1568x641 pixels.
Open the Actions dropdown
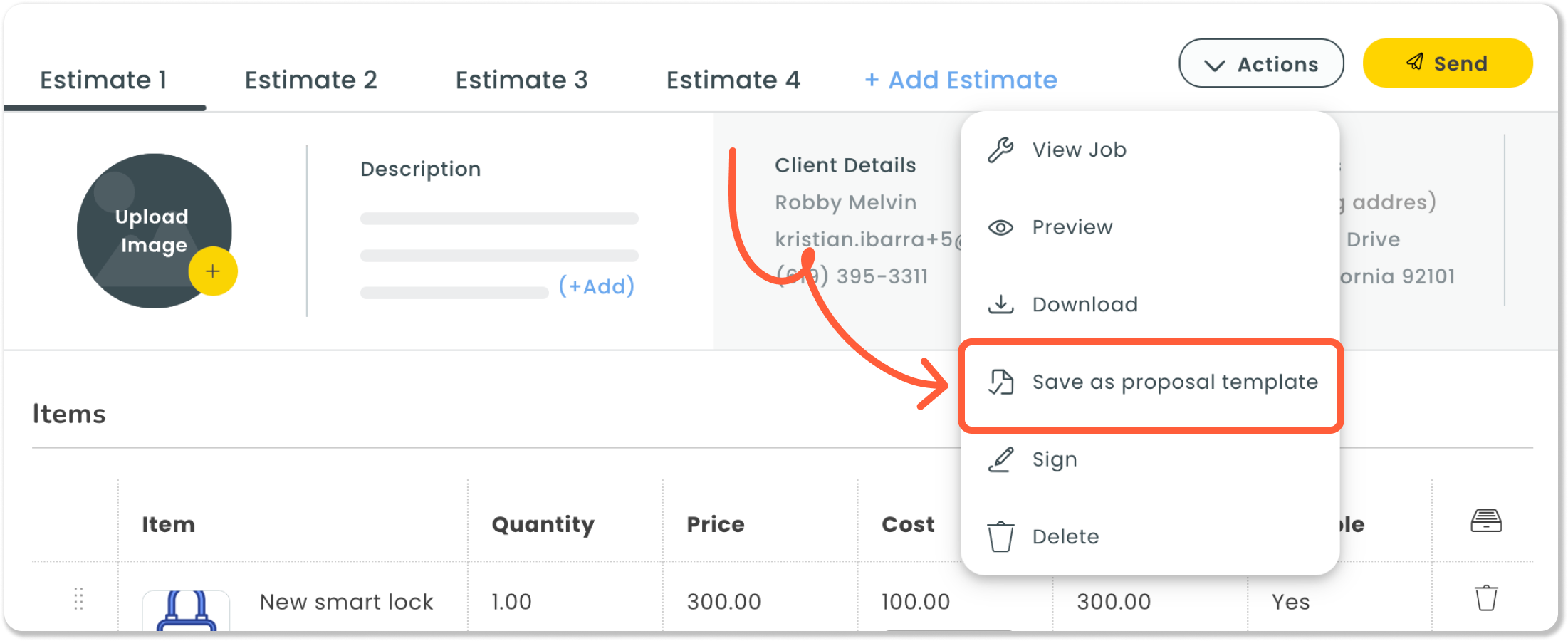1261,63
